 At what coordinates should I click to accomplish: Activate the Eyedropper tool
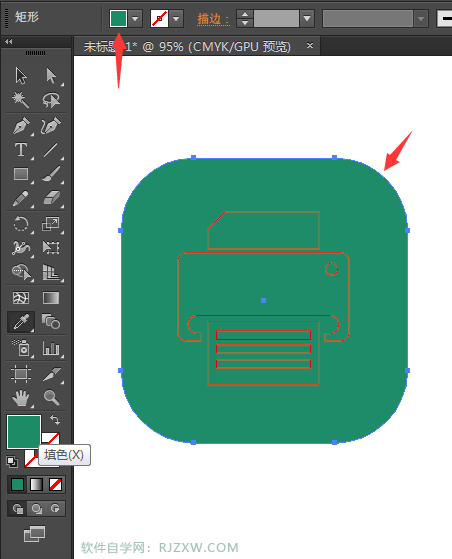coord(21,322)
